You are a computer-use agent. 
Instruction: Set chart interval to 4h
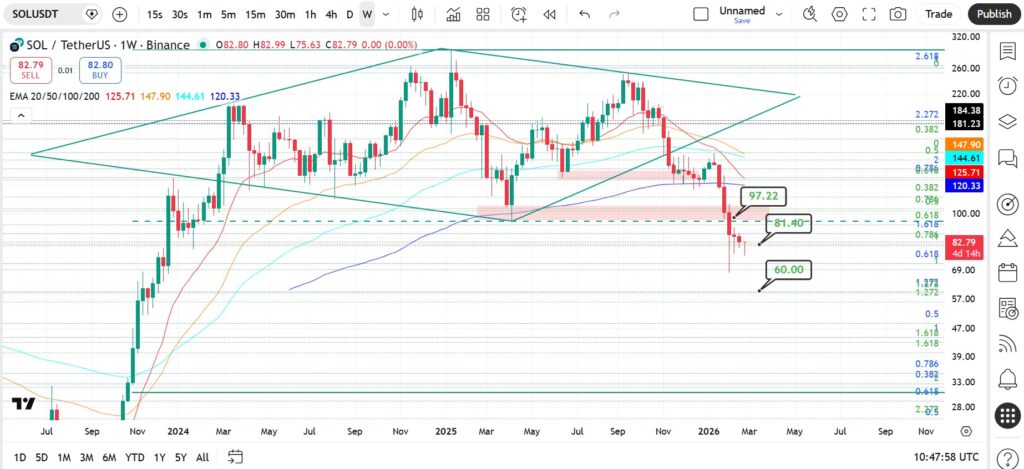(331, 14)
